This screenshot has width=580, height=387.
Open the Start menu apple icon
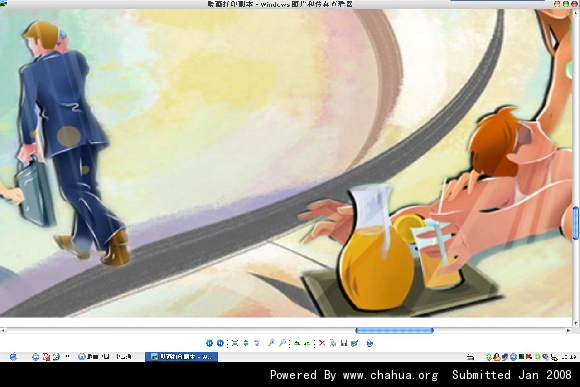[13, 357]
